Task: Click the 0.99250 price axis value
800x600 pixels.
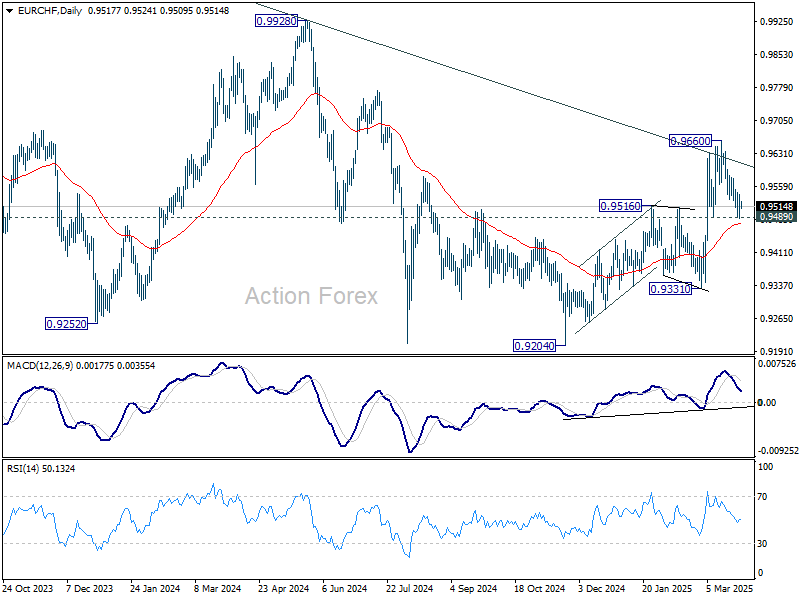Action: [777, 21]
